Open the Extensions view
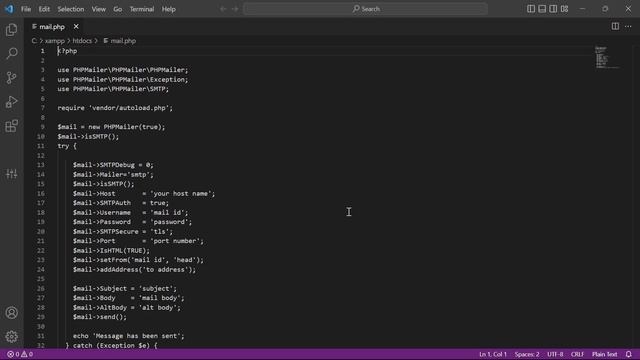Image resolution: width=640 pixels, height=360 pixels. [11, 126]
